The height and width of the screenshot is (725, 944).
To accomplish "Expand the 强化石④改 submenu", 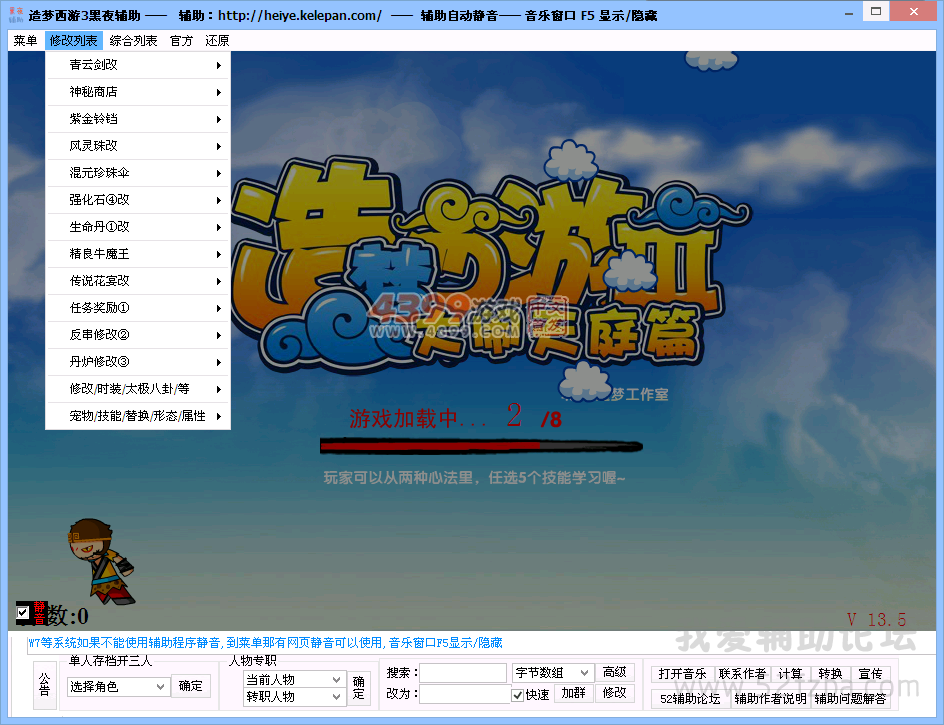I will [138, 200].
